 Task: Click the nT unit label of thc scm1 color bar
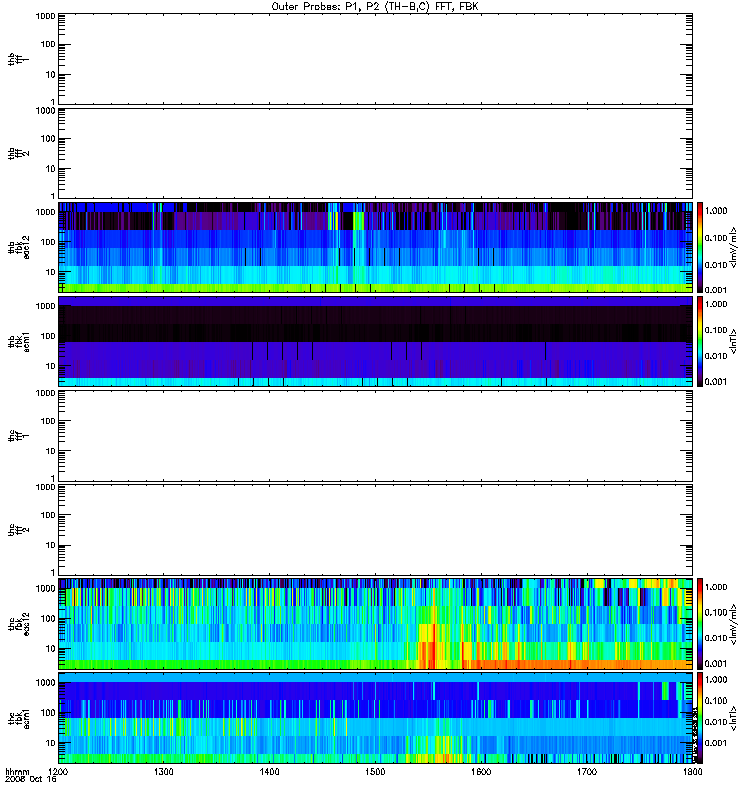coord(733,718)
